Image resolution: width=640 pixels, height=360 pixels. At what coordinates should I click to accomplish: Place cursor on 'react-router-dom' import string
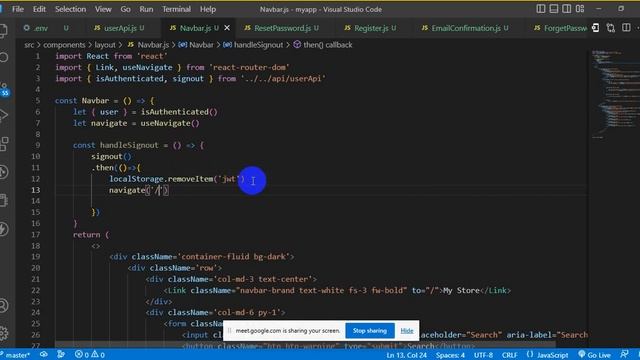(x=249, y=67)
